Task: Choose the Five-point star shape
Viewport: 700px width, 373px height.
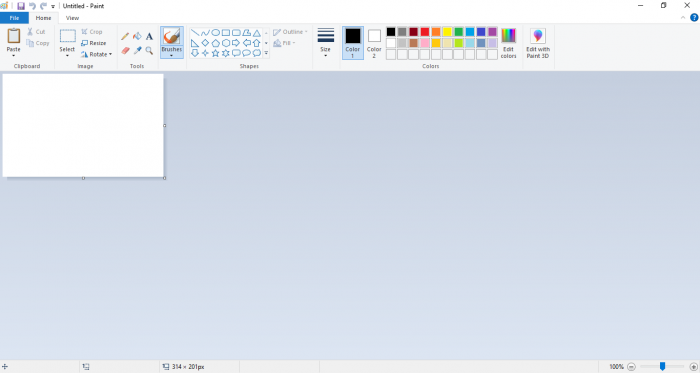Action: click(216, 53)
